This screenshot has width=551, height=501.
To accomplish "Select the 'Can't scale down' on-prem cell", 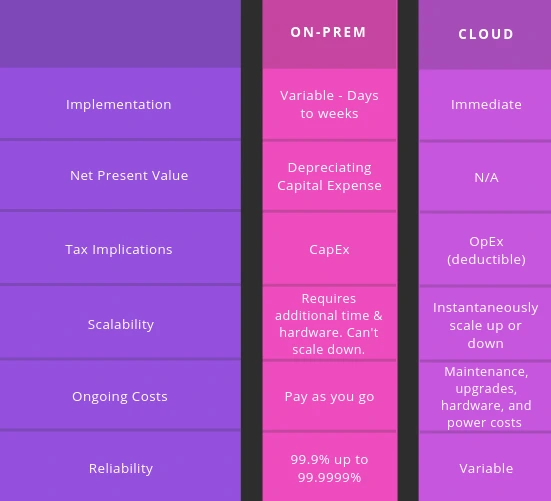I will point(329,323).
